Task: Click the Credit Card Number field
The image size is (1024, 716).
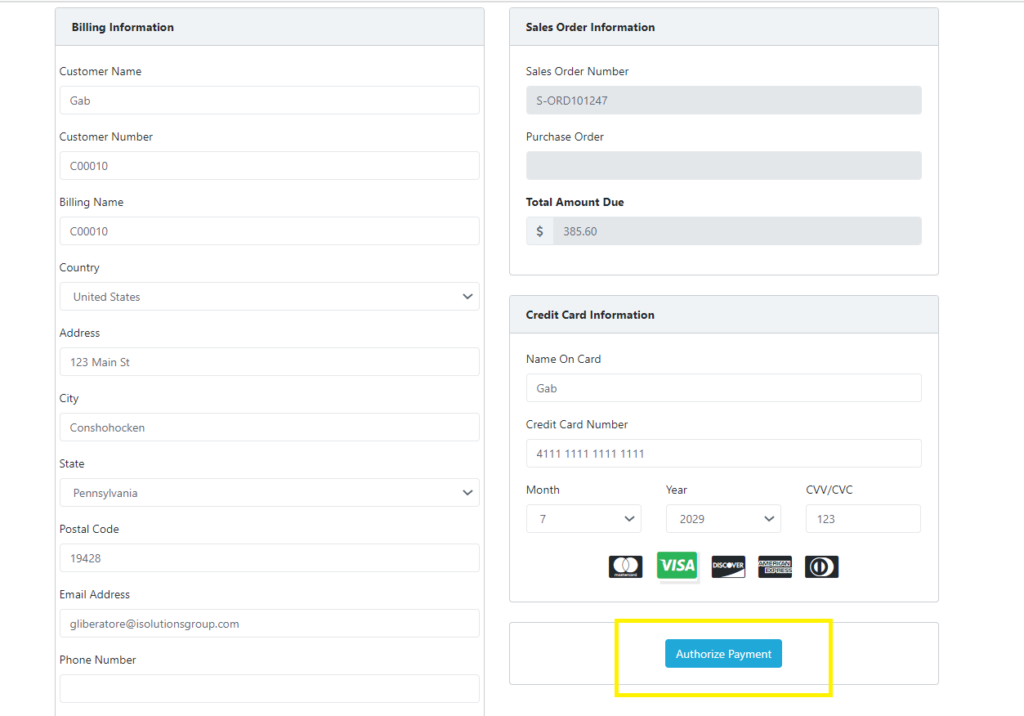Action: [x=723, y=454]
